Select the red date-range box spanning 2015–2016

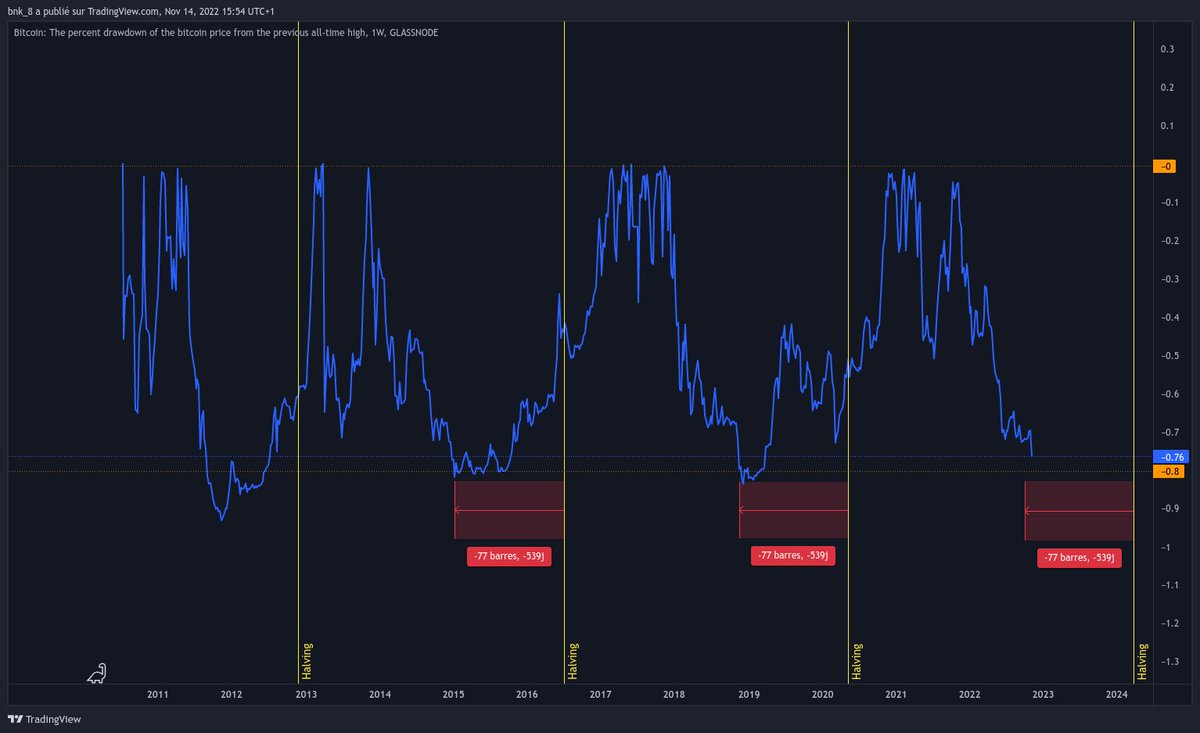click(509, 510)
